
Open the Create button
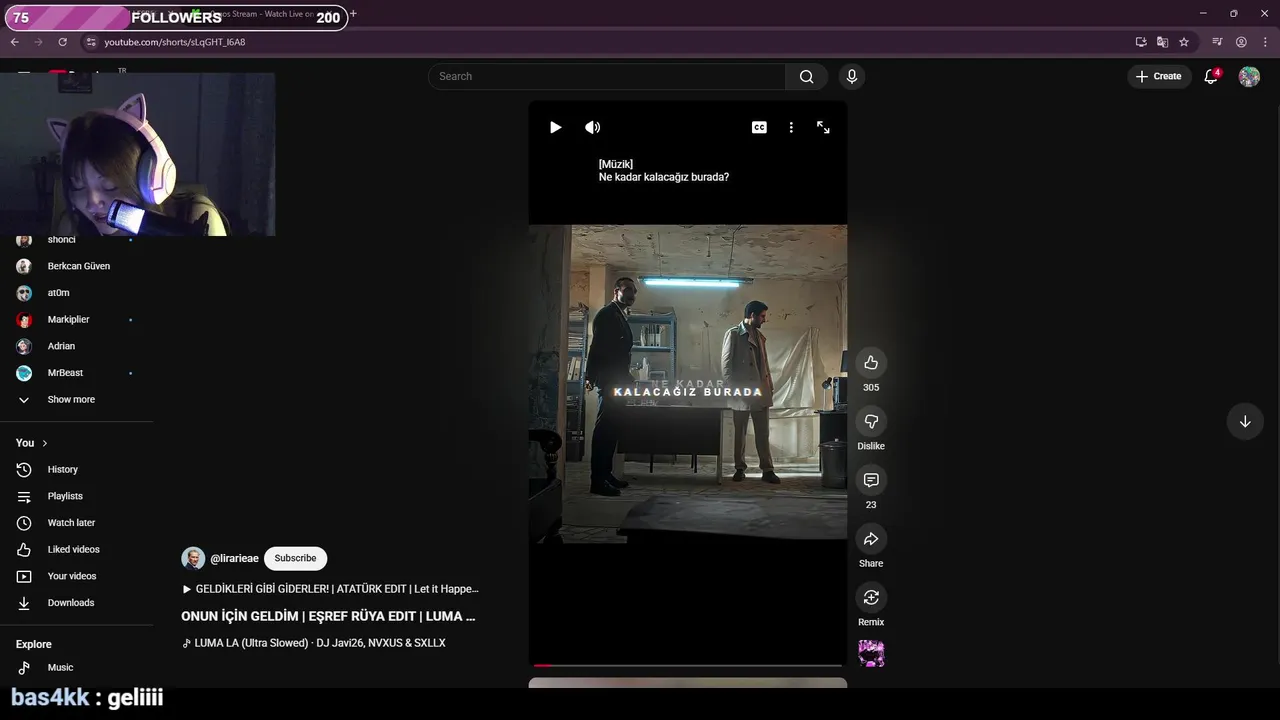1159,76
